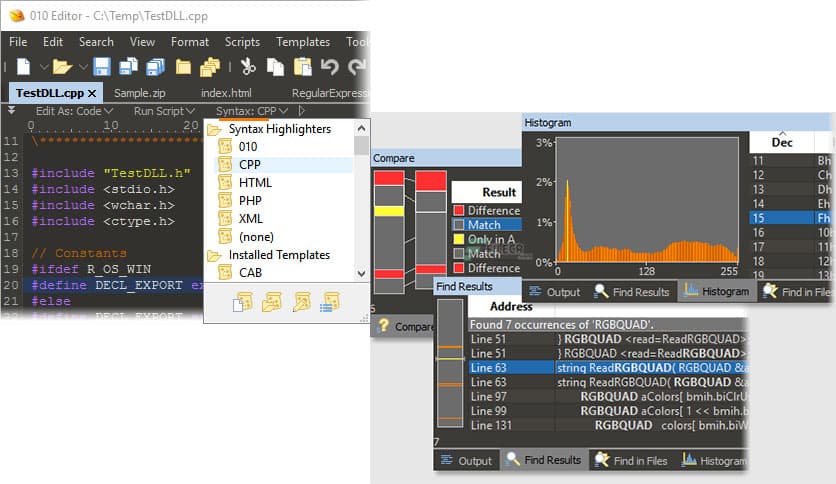Open the Scripts menu

tap(242, 42)
